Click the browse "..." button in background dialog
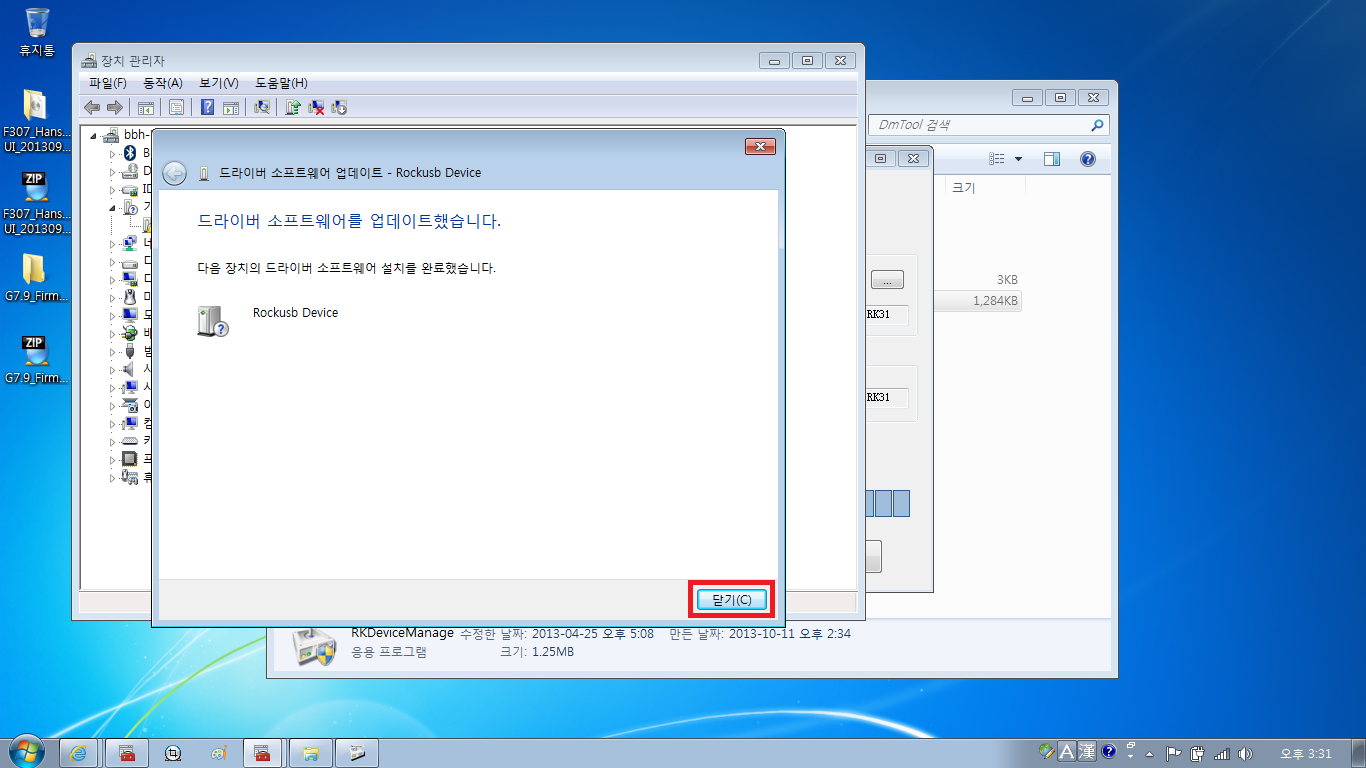The height and width of the screenshot is (768, 1366). [887, 280]
